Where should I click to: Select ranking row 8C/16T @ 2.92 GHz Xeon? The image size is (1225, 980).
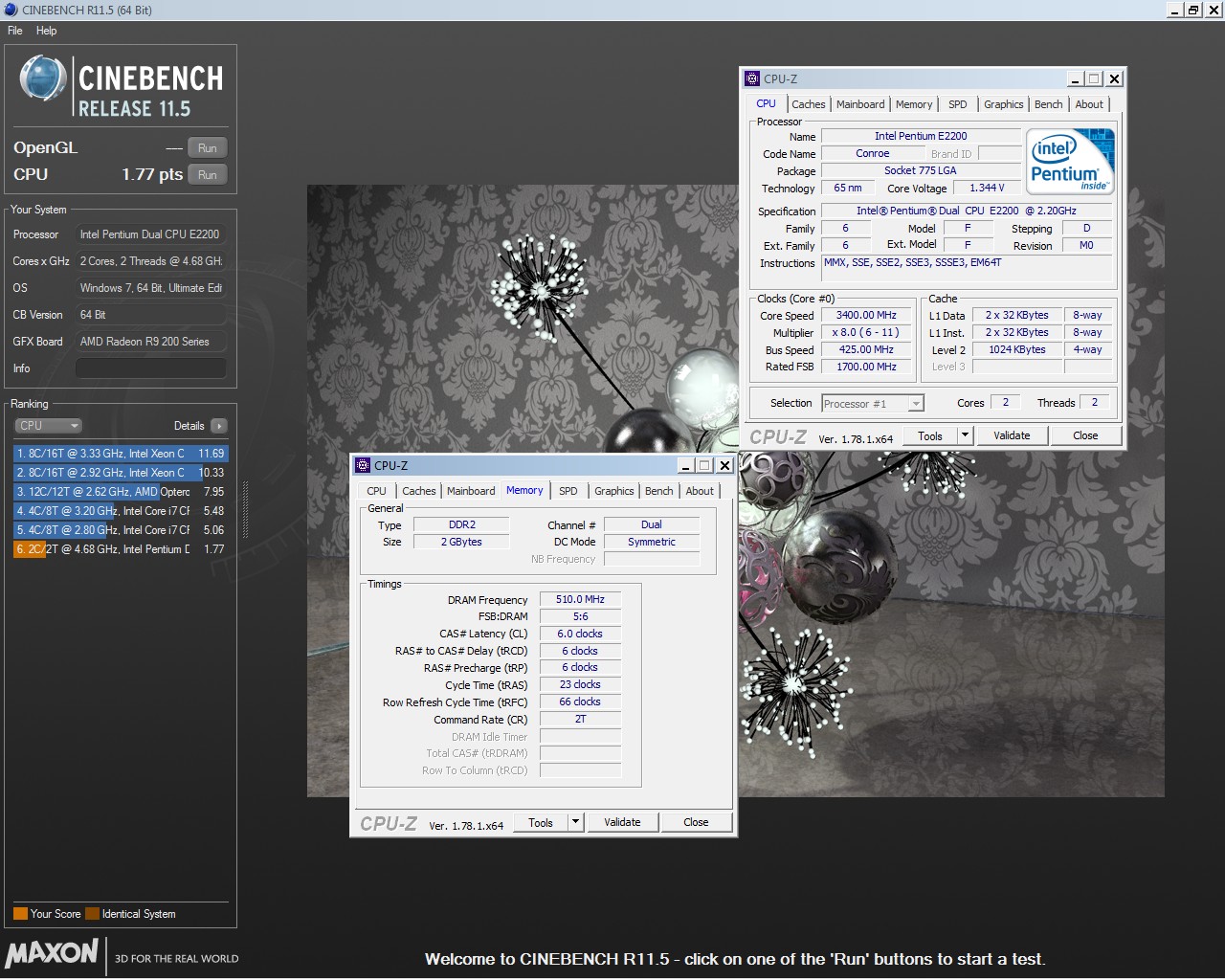(121, 473)
